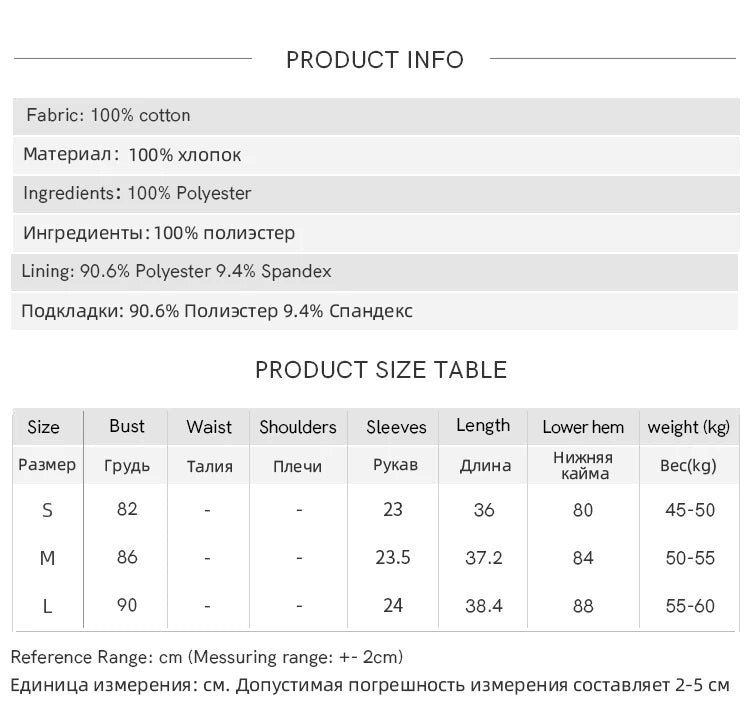
Task: Select the Waist column header
Action: click(x=209, y=427)
